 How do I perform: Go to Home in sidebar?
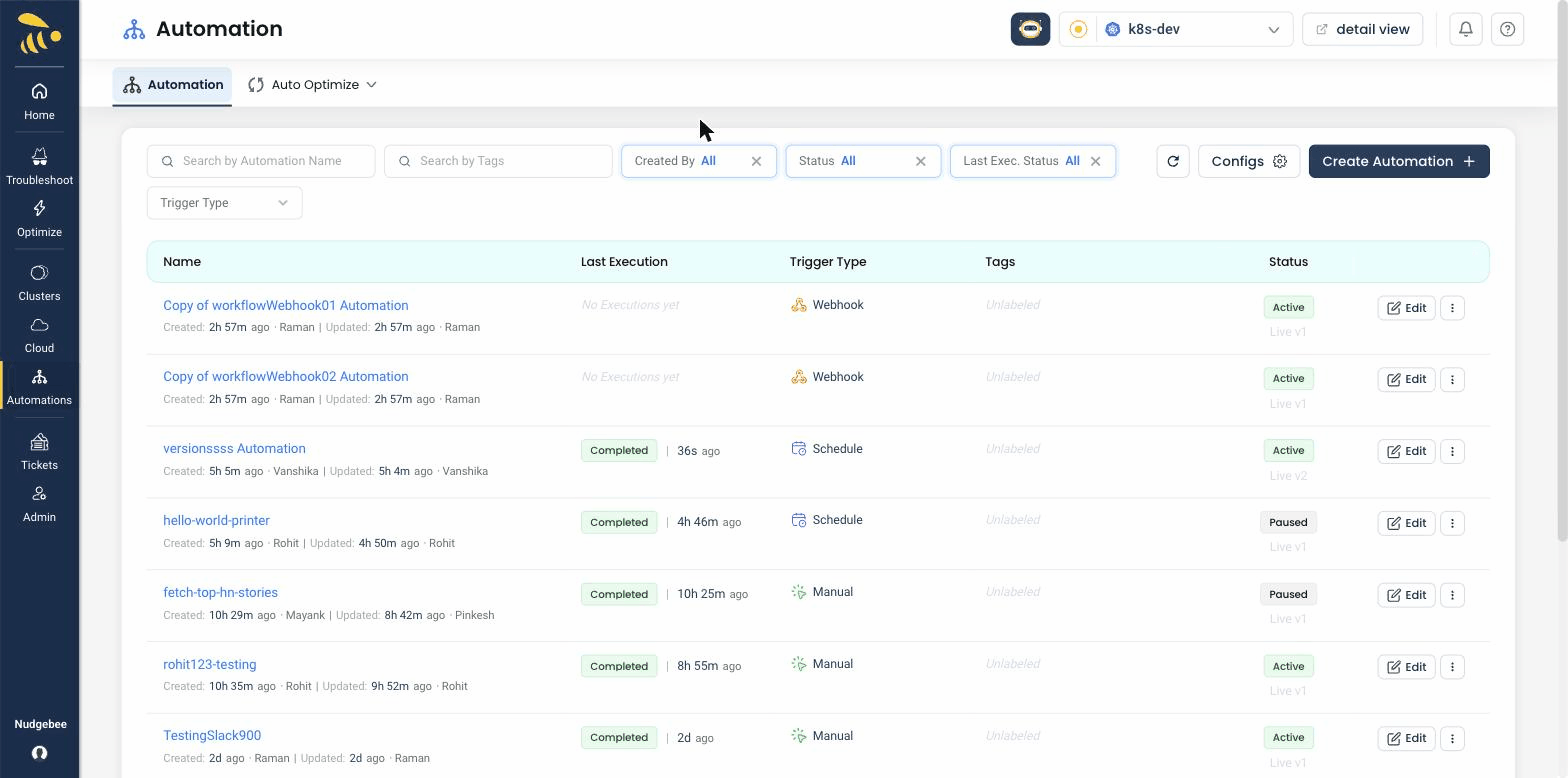click(39, 101)
